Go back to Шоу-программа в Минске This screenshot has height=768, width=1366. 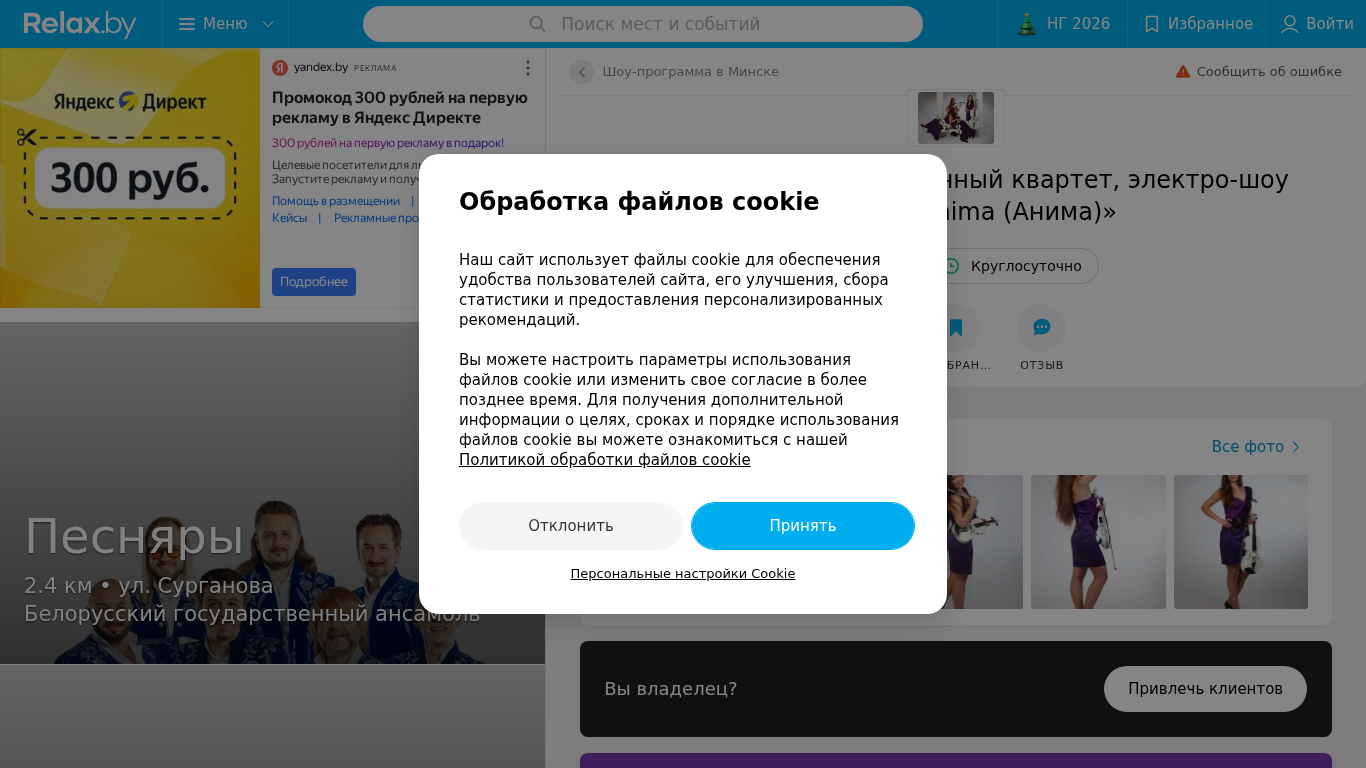click(x=582, y=72)
